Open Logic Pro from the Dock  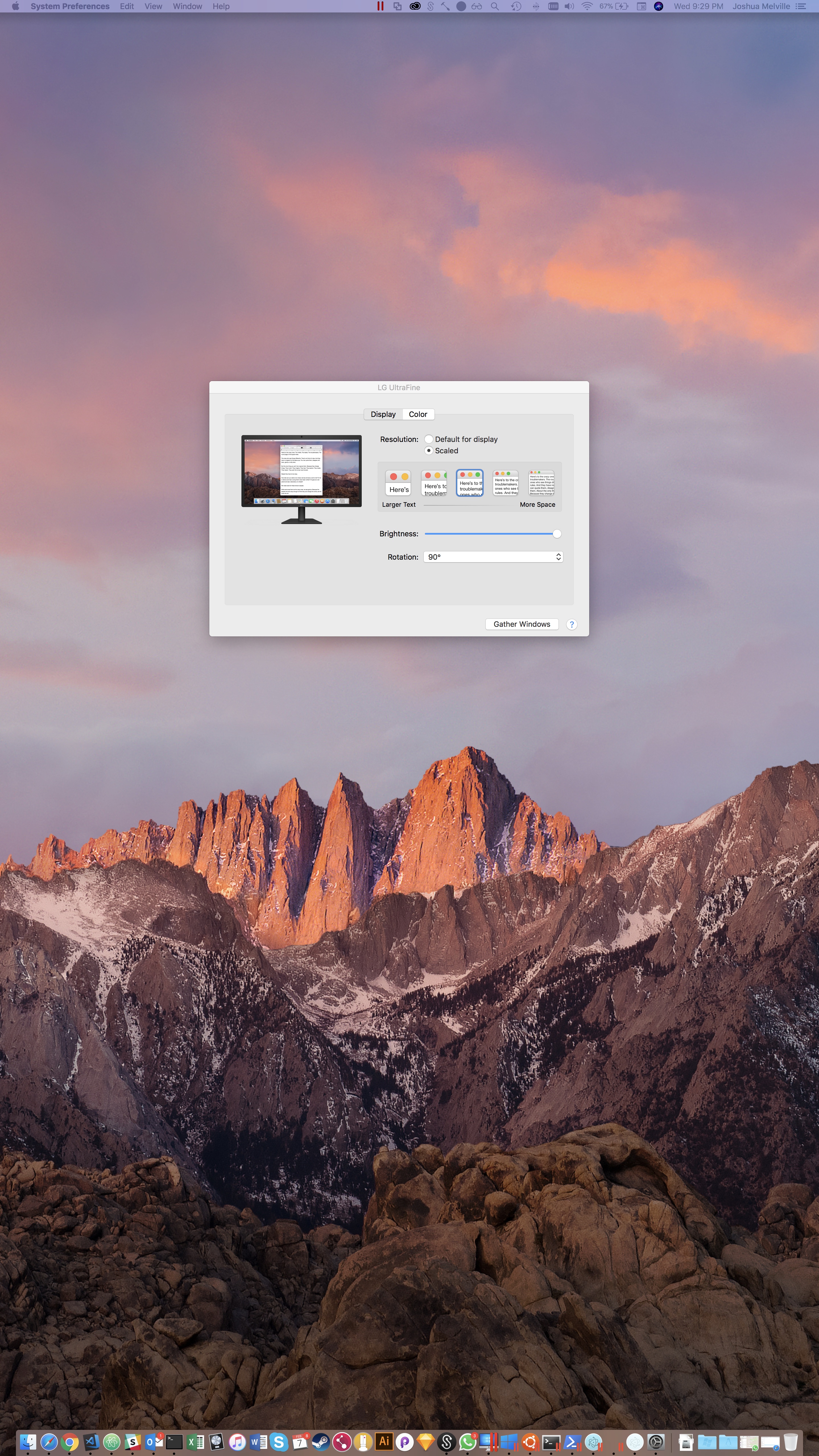pos(216,1442)
